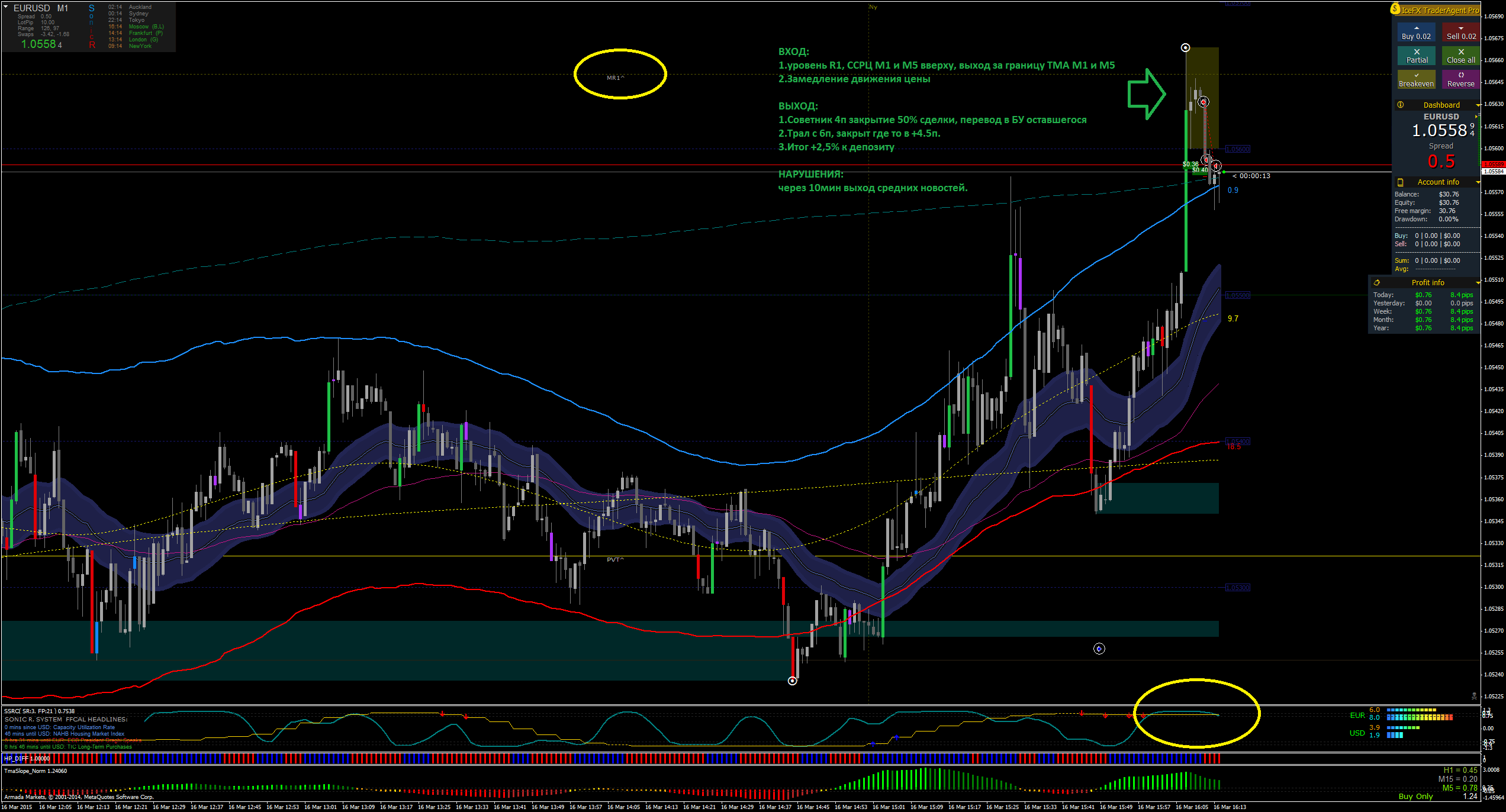This screenshot has width=1506, height=812.
Task: Click the Sell 0.02 button
Action: (x=1461, y=33)
